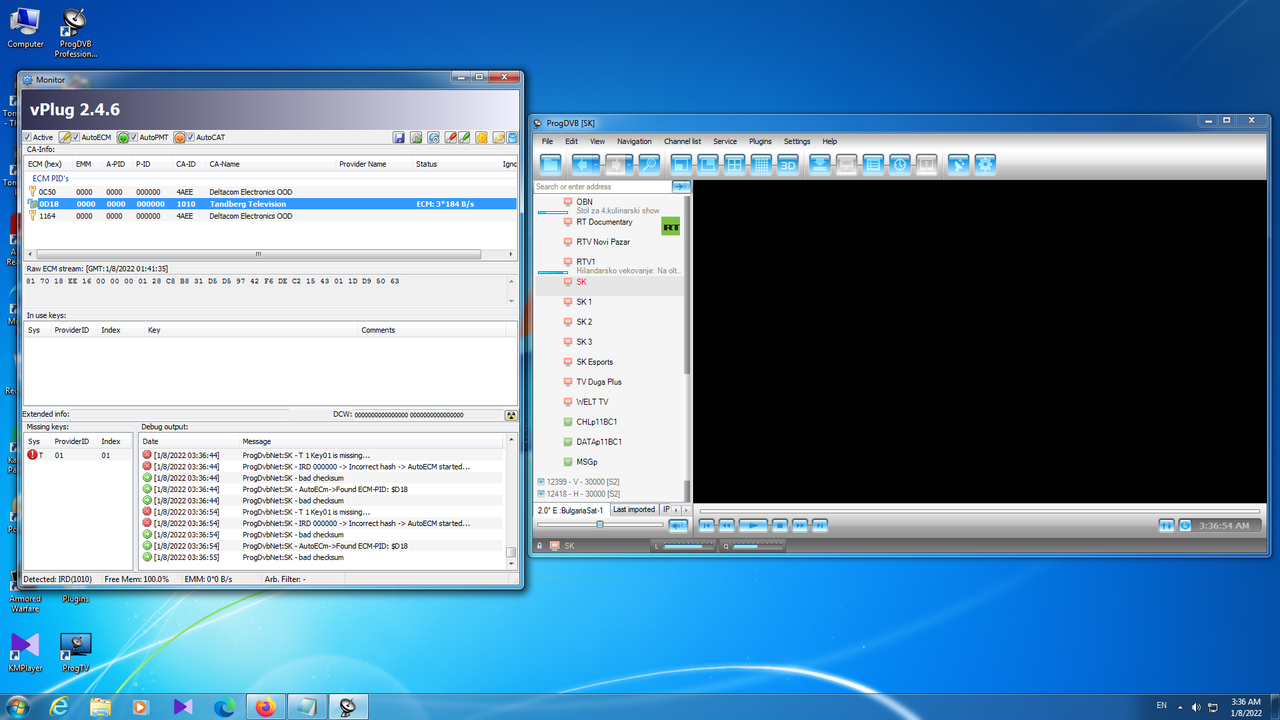
Task: Open Firefox from the taskbar
Action: point(264,707)
